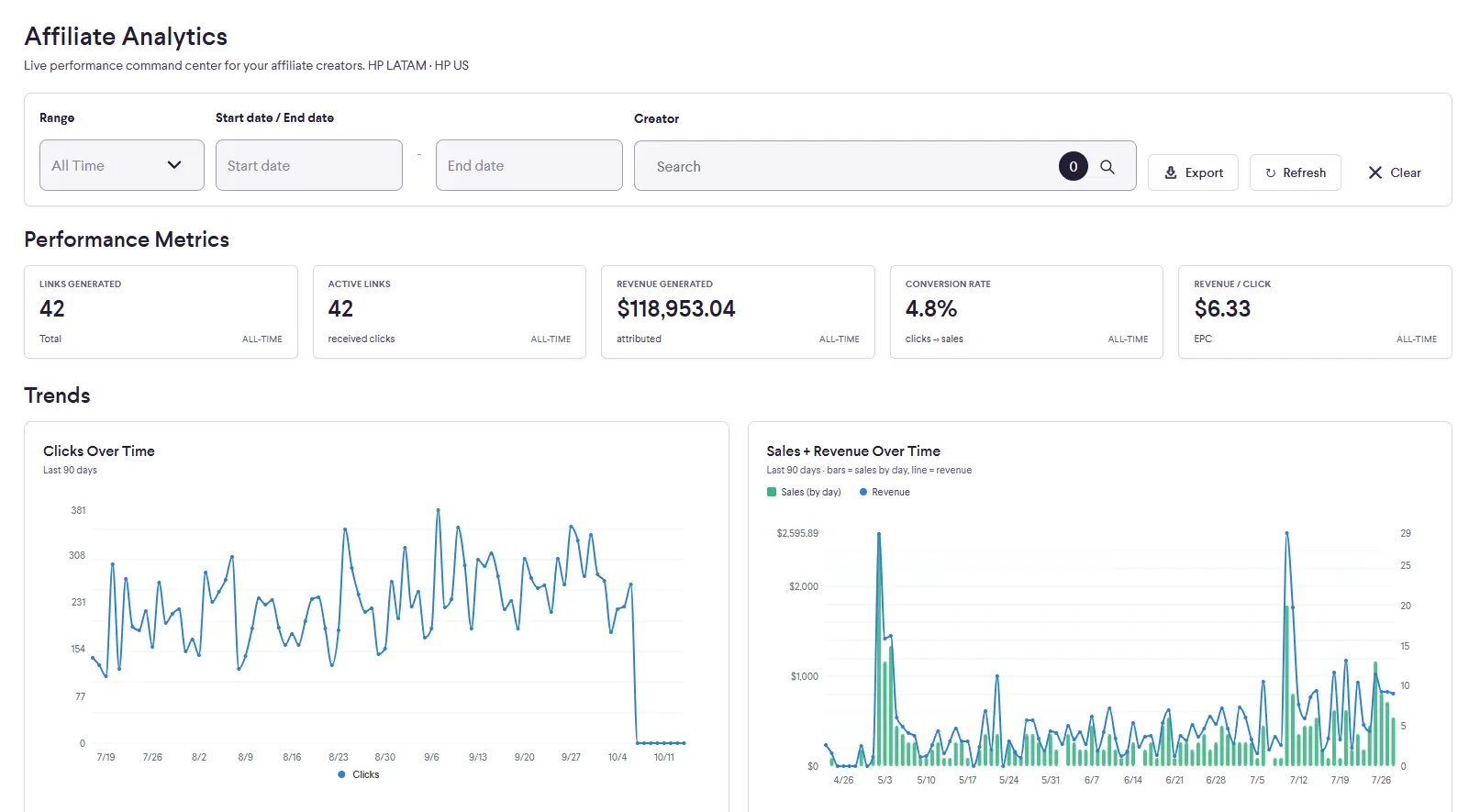This screenshot has height=812, width=1469.
Task: Click the 7/12 label on sales chart axis
Action: point(1298,780)
